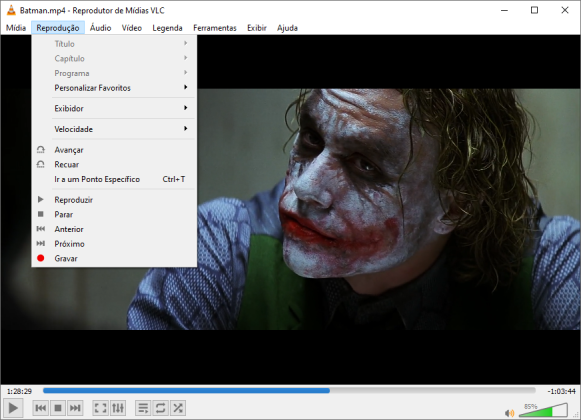The height and width of the screenshot is (420, 581).
Task: Click the blue playback seek bar
Action: pos(289,390)
